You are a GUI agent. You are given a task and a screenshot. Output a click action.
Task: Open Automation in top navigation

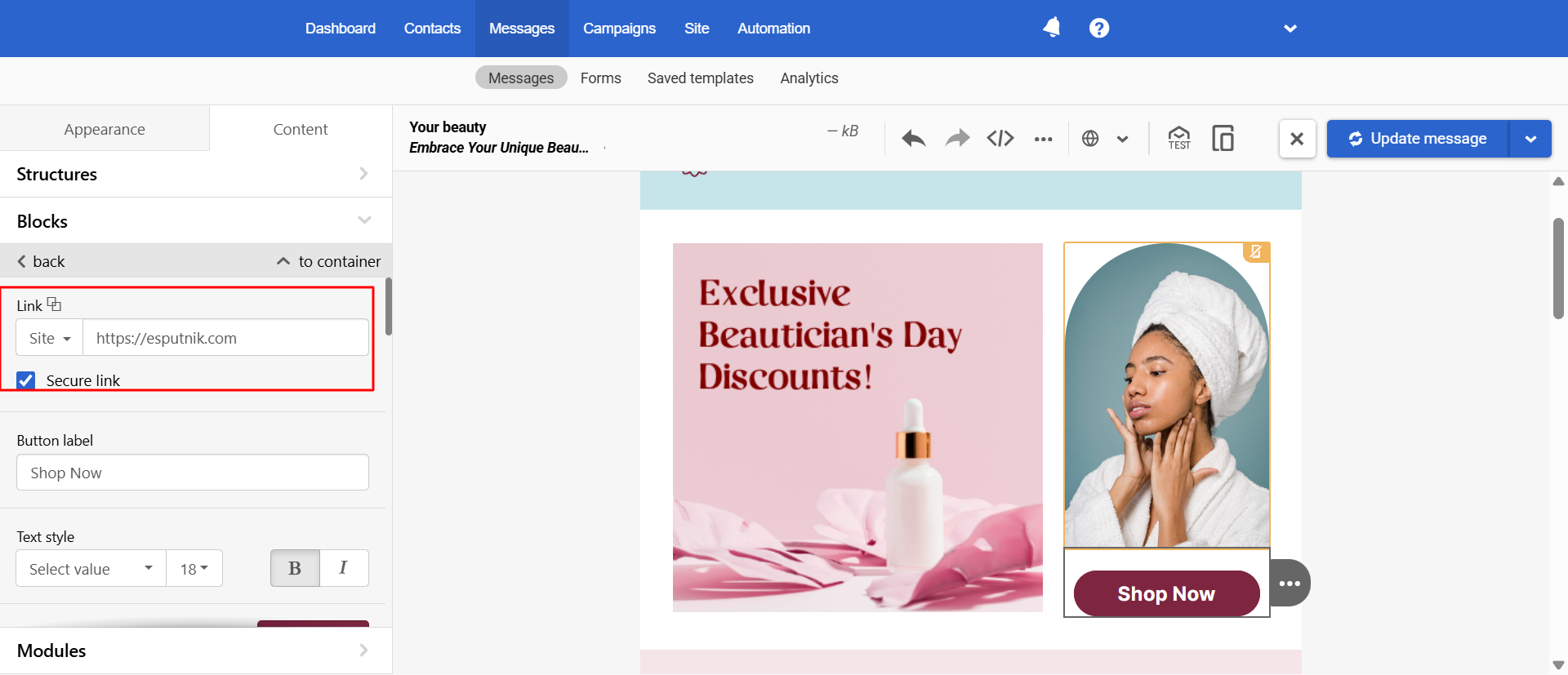(773, 29)
